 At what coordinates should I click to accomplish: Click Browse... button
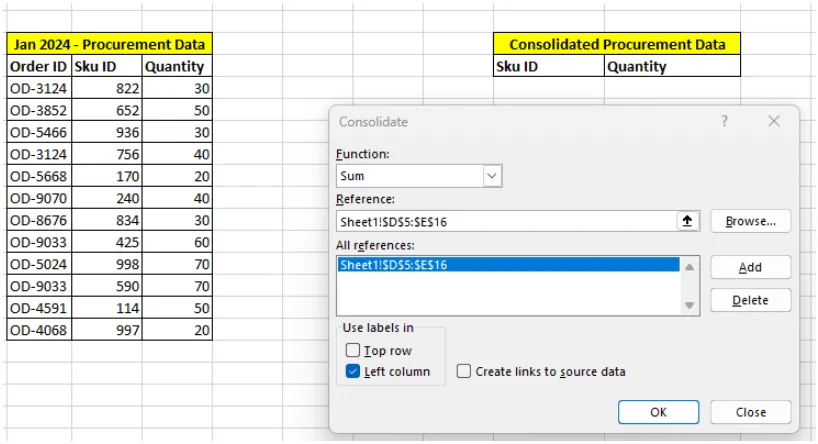point(751,221)
